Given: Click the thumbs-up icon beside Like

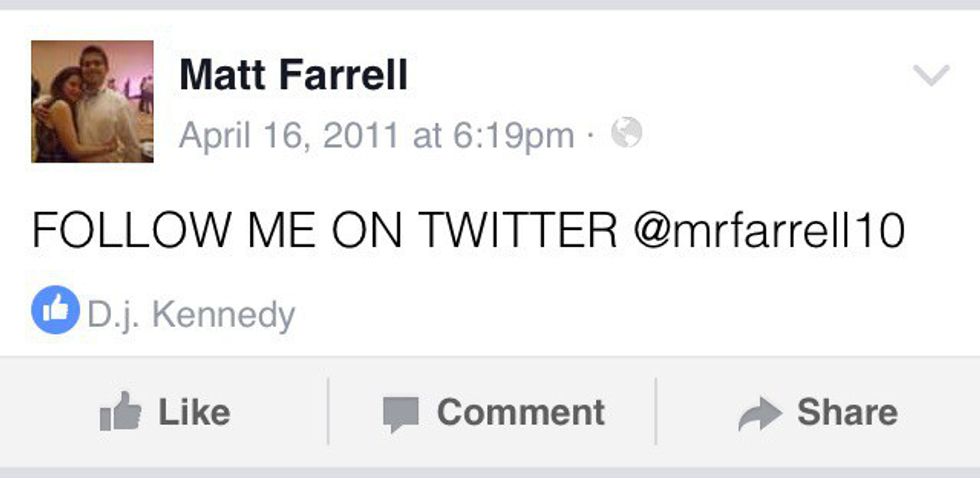Looking at the screenshot, I should (x=120, y=412).
